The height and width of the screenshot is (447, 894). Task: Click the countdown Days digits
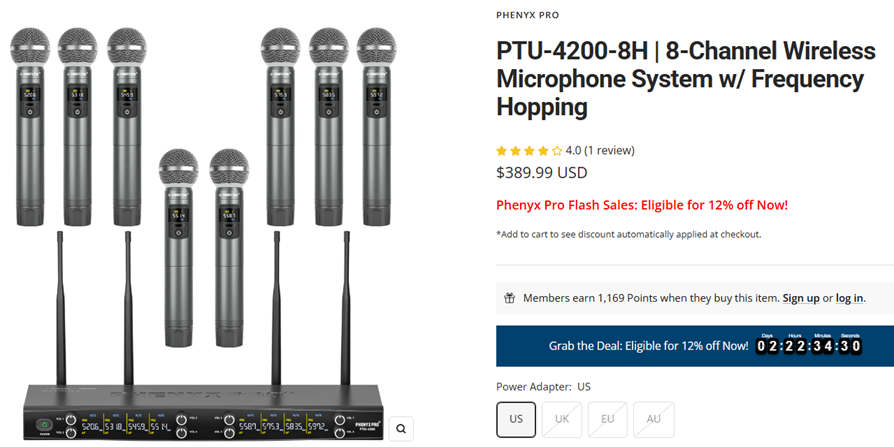click(767, 347)
